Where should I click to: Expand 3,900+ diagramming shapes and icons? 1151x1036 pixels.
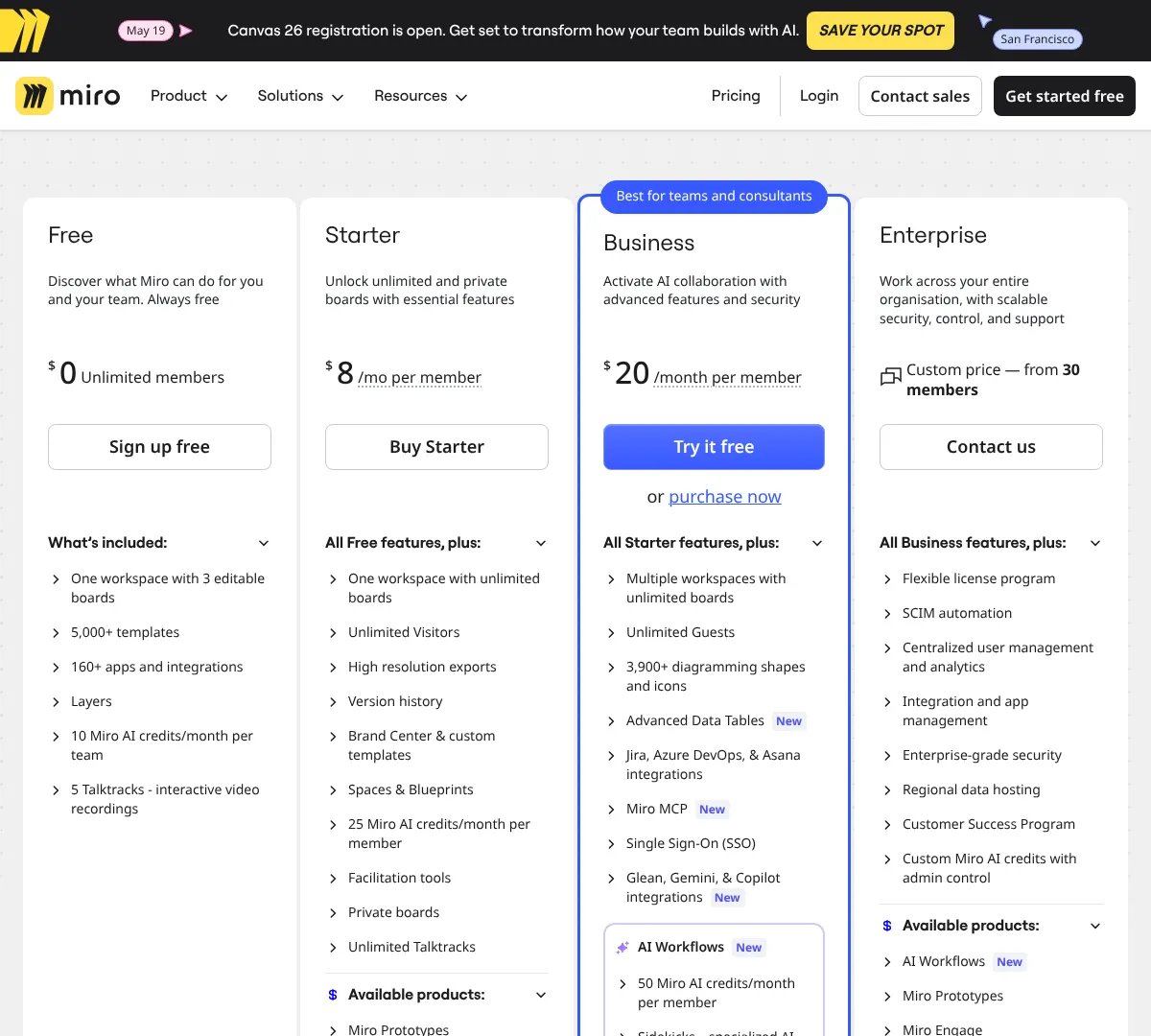(714, 676)
